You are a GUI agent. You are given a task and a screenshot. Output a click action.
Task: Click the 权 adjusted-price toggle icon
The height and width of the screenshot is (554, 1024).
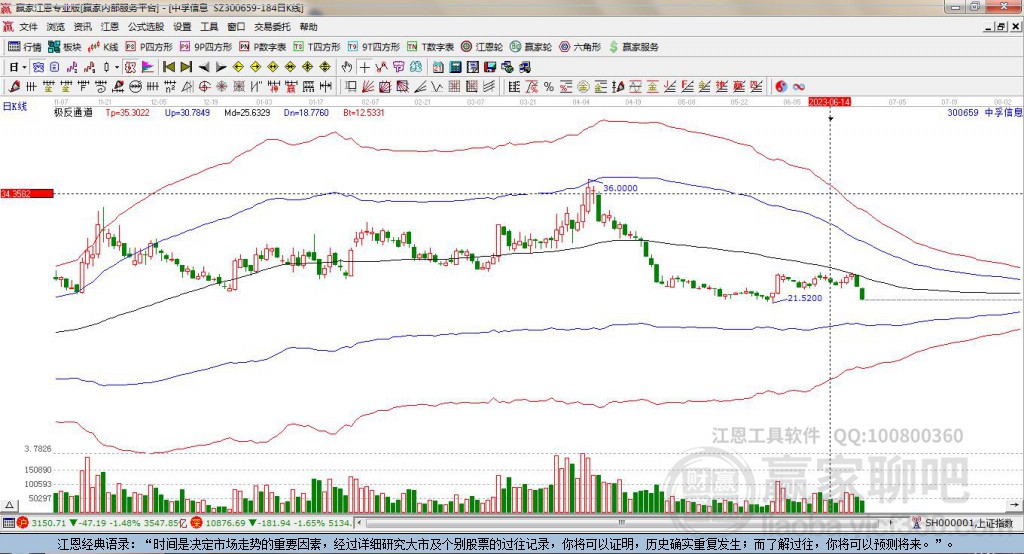pyautogui.click(x=131, y=67)
